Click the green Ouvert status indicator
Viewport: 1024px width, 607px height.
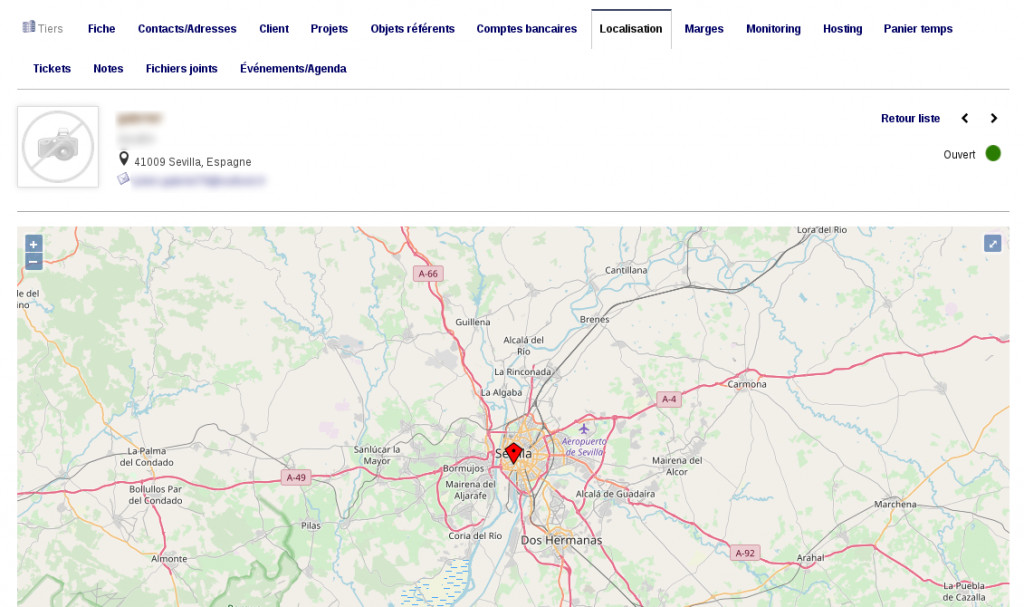tap(993, 154)
